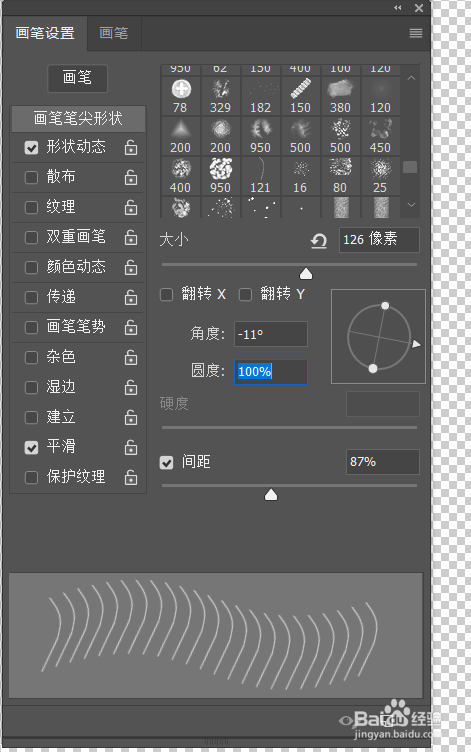
Task: Click the brush angle circle control
Action: pyautogui.click(x=378, y=337)
